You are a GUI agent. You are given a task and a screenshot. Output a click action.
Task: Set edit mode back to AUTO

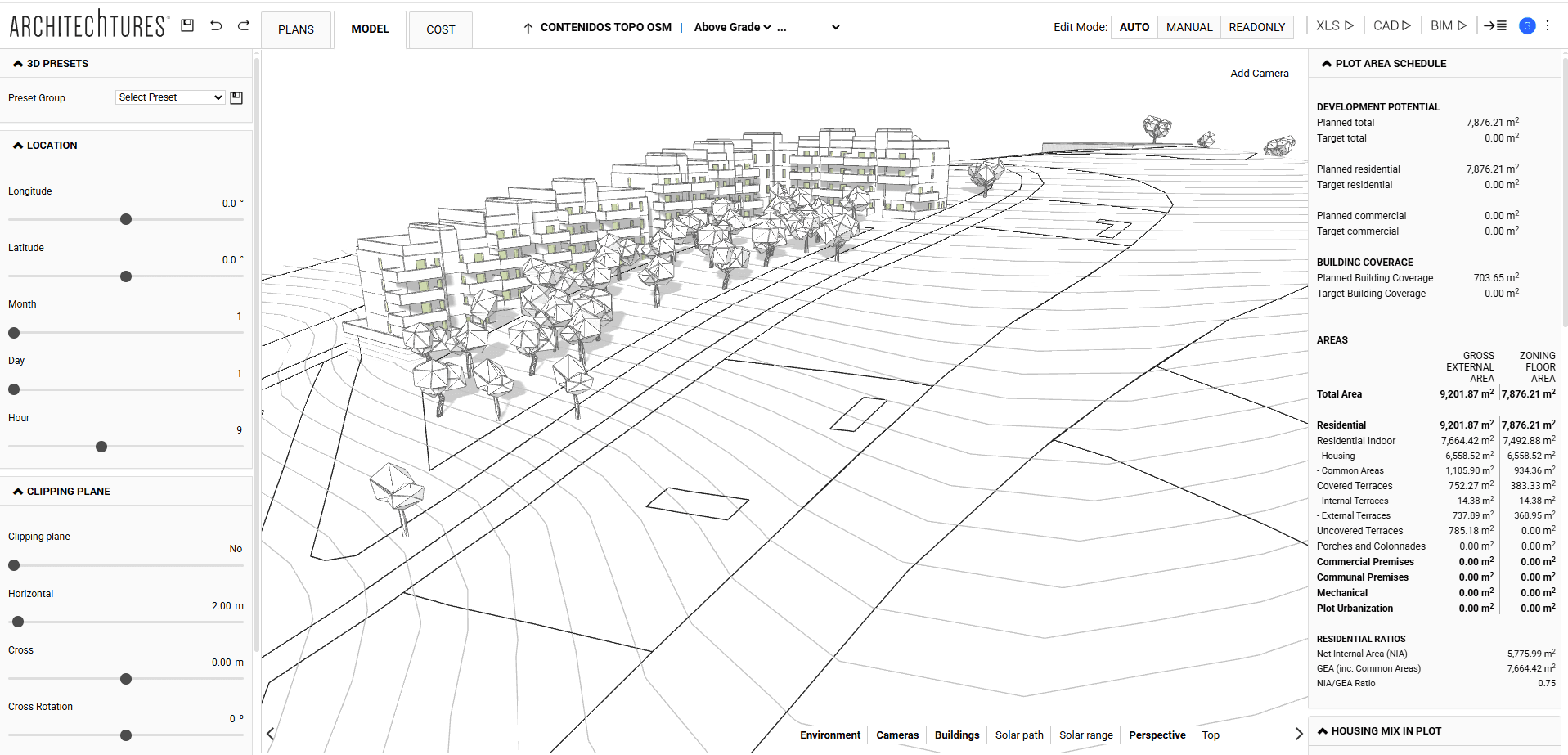(1134, 26)
